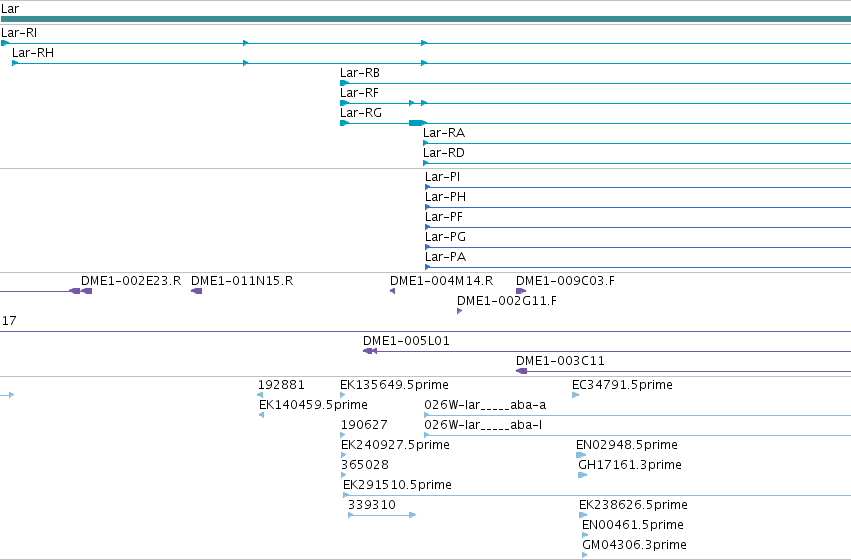This screenshot has width=851, height=560.
Task: Select the teal Lar gene bar
Action: 426,19
